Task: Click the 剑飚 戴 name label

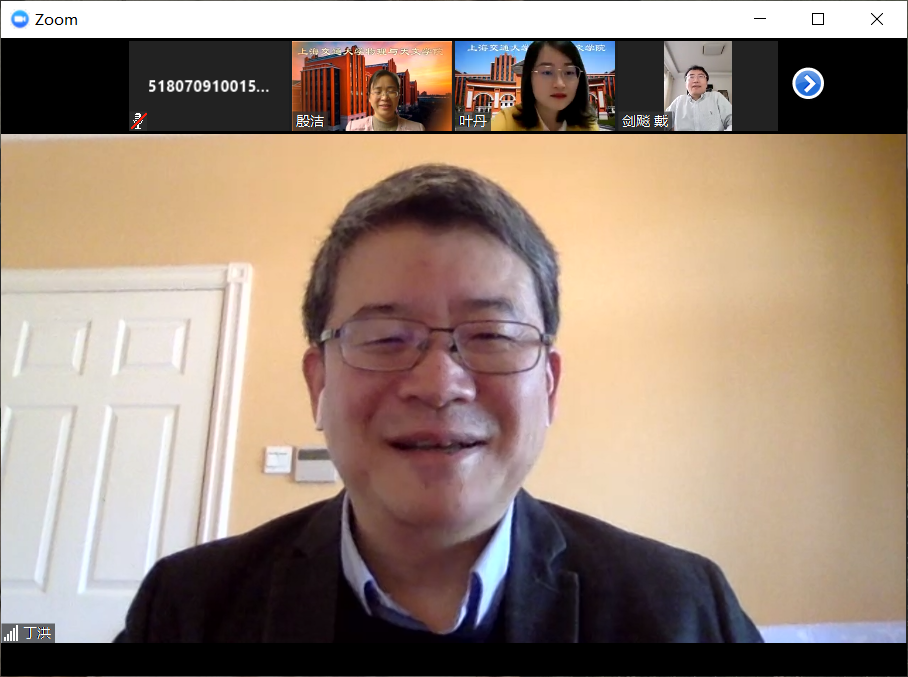Action: [645, 121]
